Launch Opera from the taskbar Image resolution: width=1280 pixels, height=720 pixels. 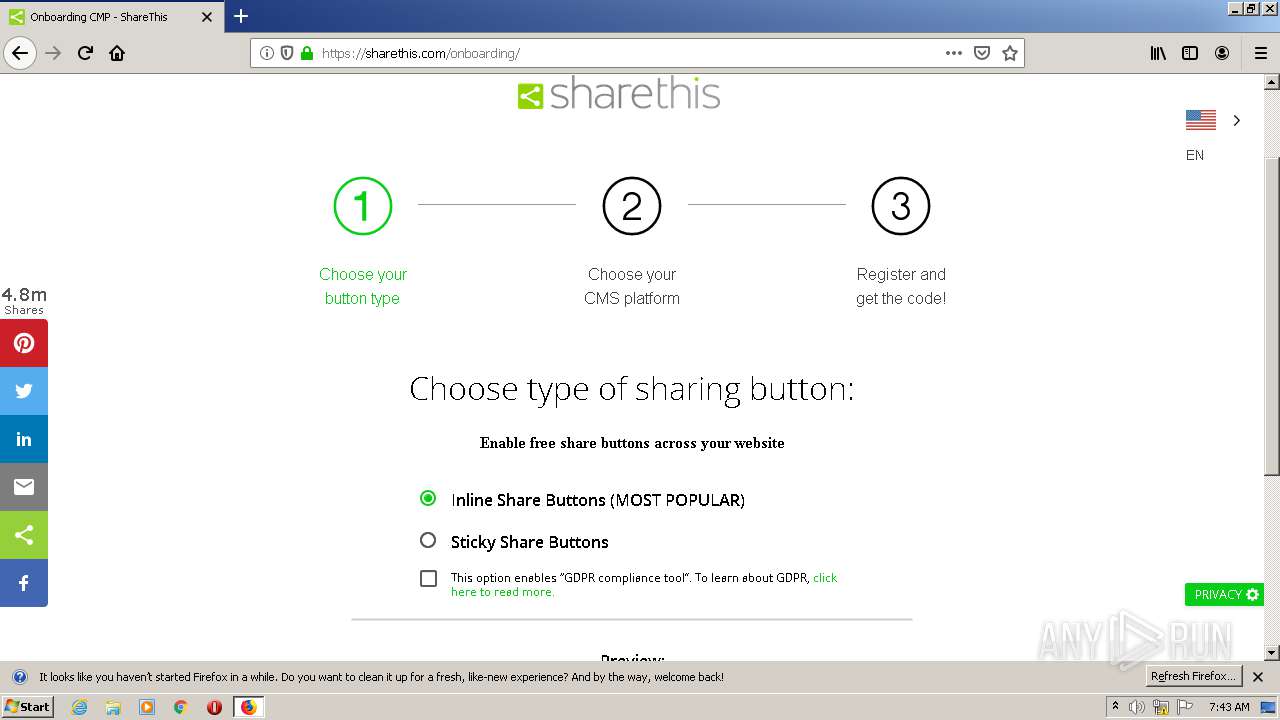coord(214,707)
